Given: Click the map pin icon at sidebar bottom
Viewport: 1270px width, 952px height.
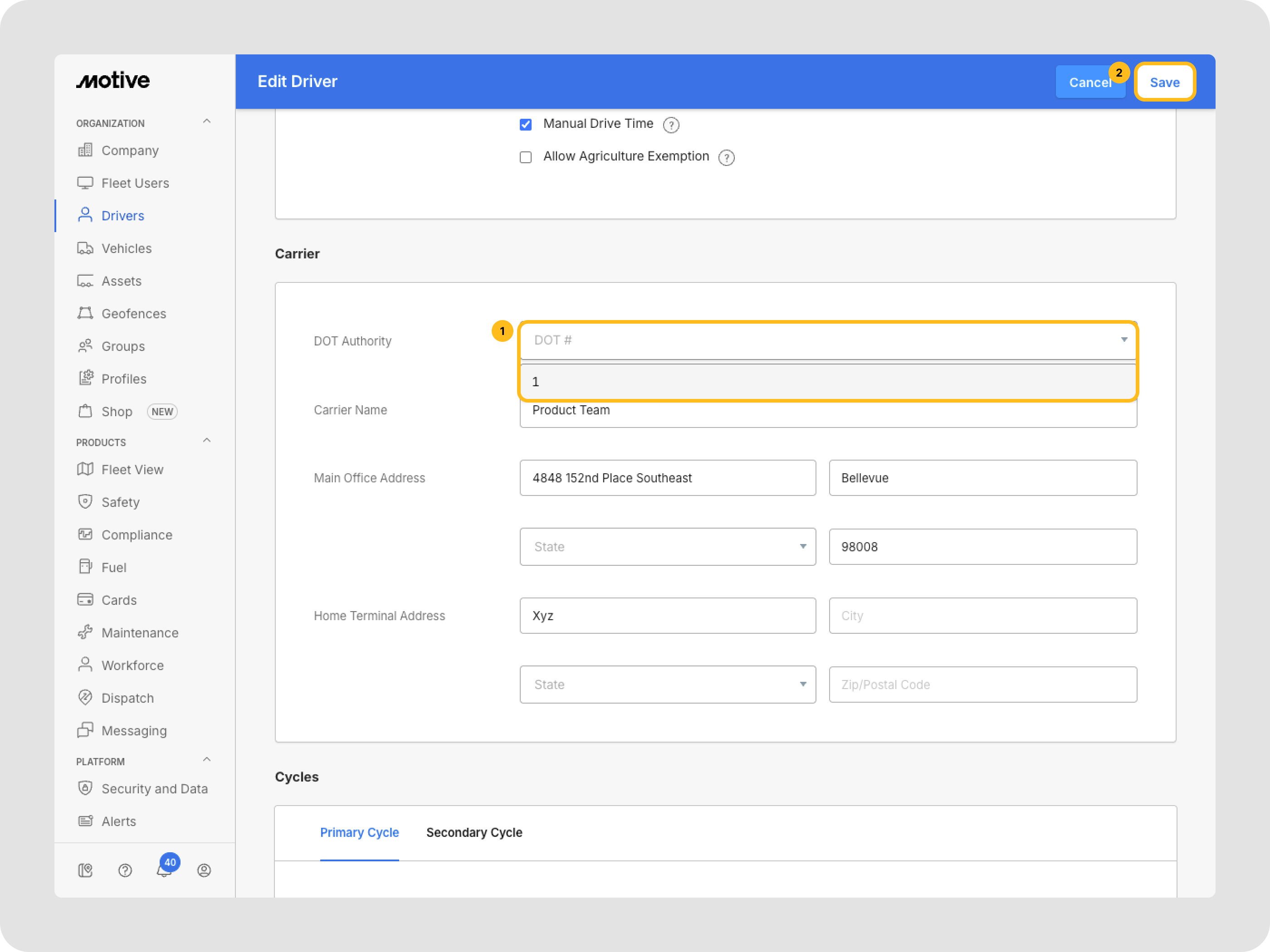Looking at the screenshot, I should click(x=85, y=870).
